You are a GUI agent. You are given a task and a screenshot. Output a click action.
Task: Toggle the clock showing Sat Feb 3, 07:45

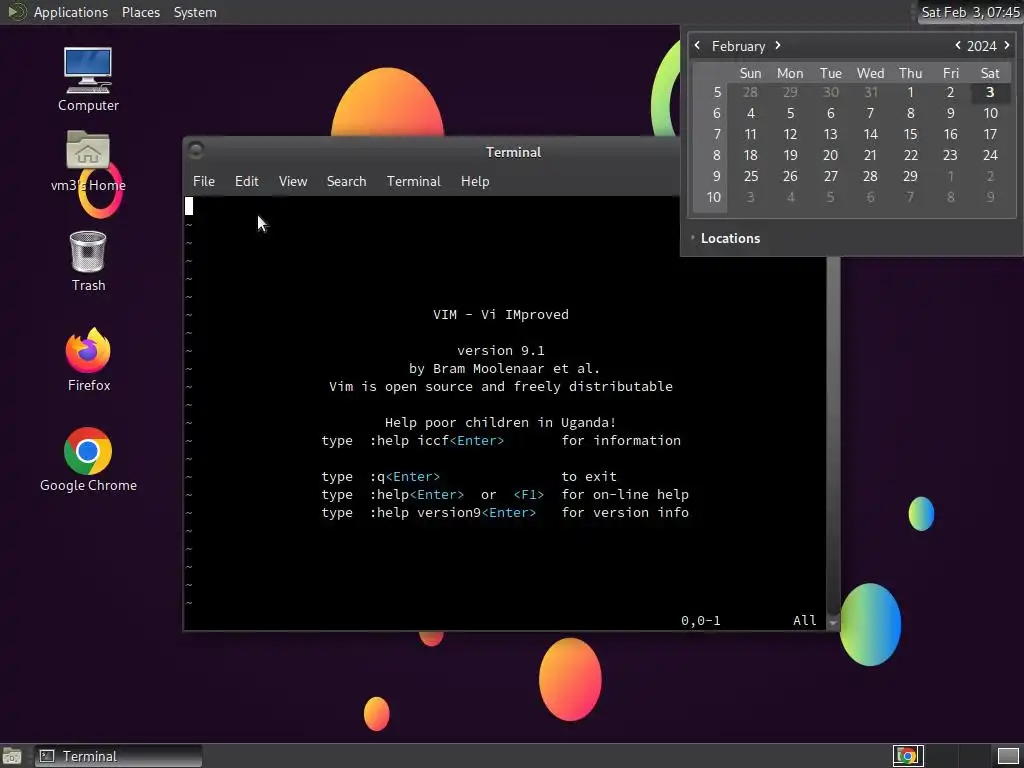click(969, 12)
